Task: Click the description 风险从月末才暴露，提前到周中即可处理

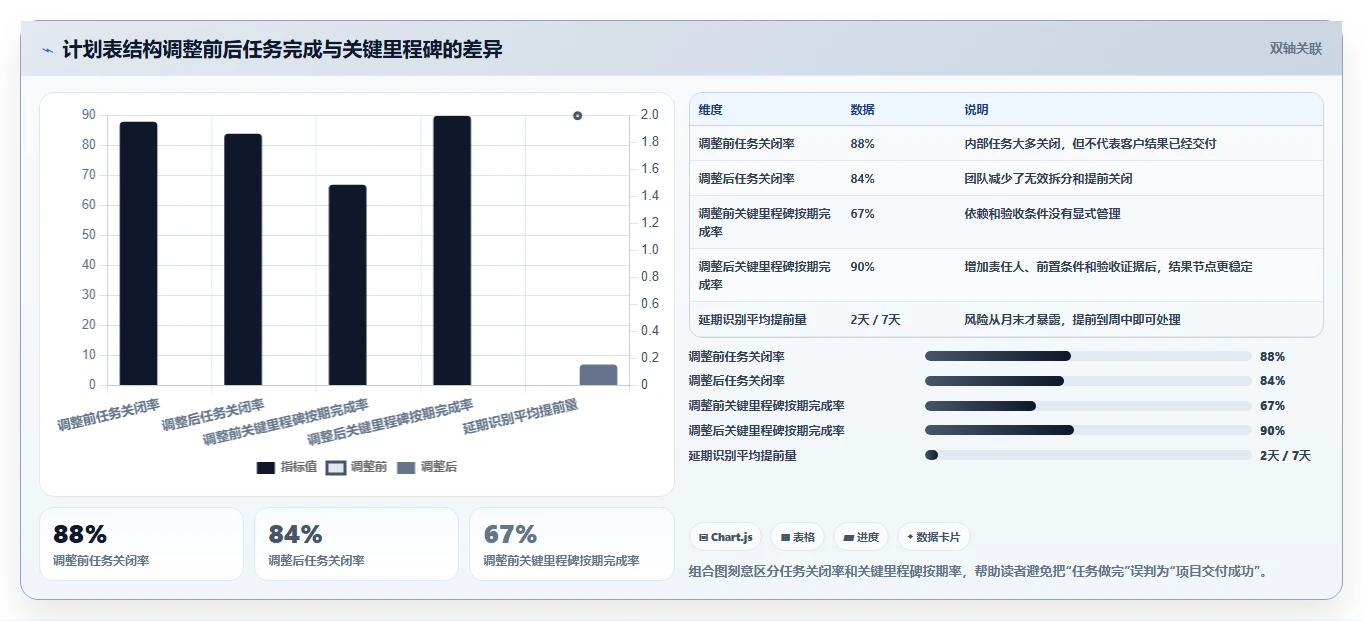Action: pos(1072,320)
